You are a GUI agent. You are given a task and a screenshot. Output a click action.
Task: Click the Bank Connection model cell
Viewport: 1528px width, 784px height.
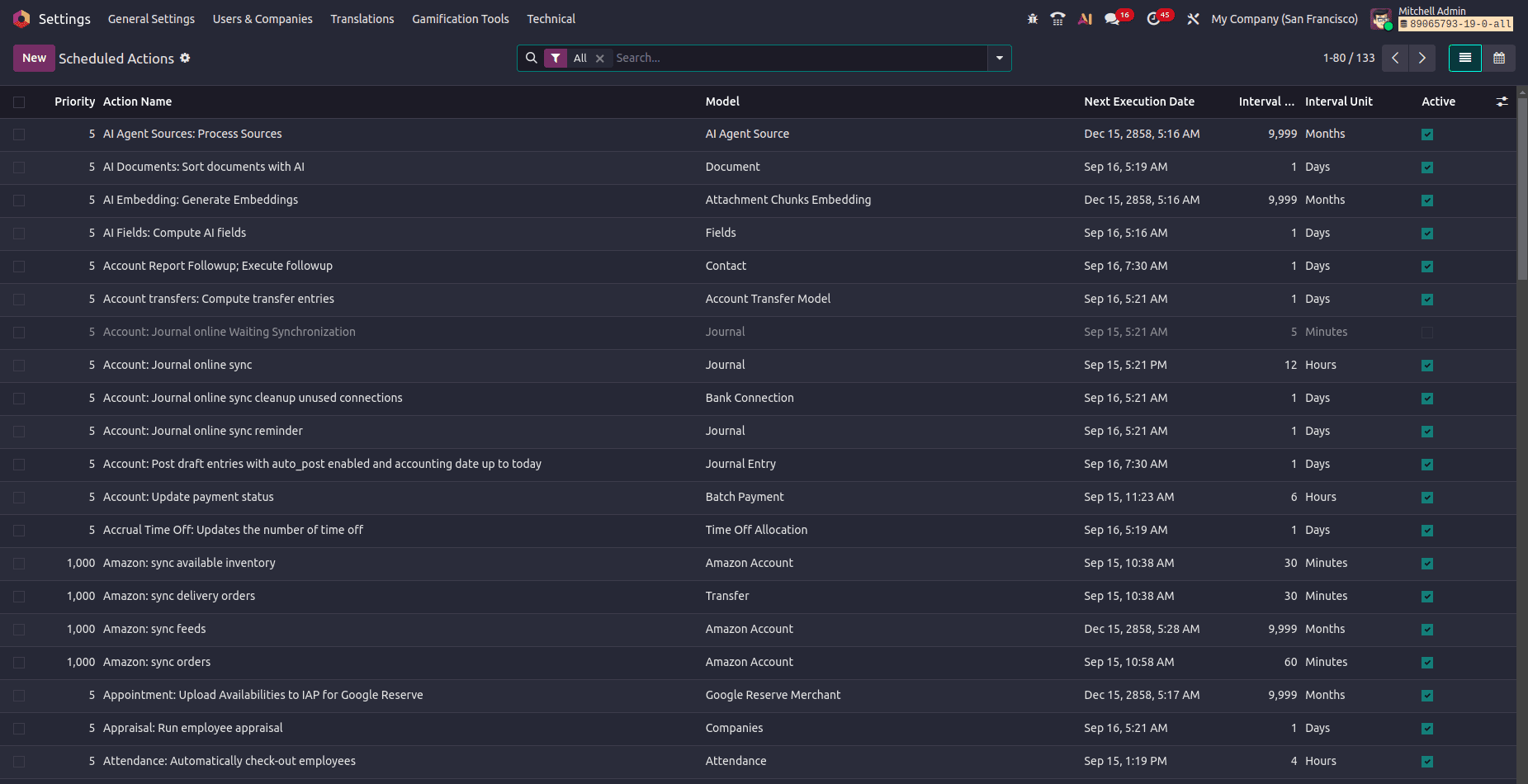click(750, 398)
